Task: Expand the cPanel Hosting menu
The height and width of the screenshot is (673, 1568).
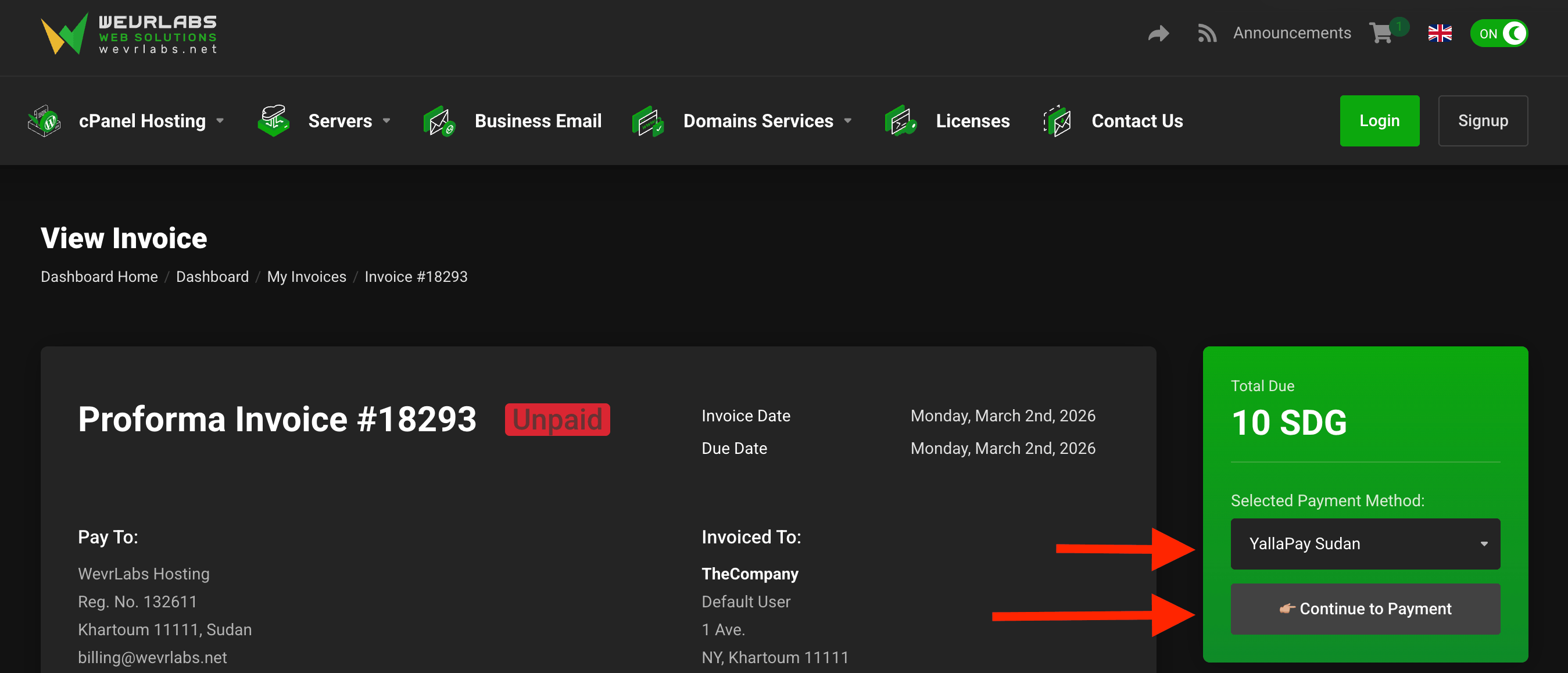Action: pyautogui.click(x=151, y=121)
